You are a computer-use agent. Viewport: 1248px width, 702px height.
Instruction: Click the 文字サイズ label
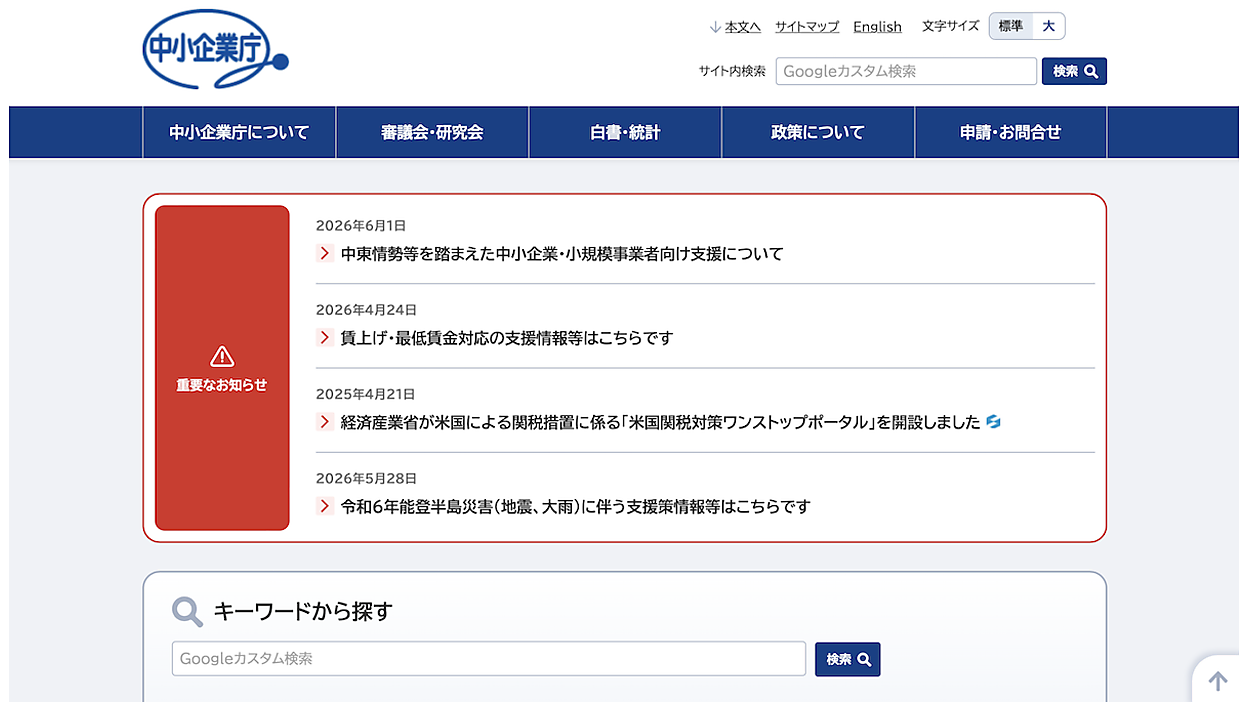coord(951,26)
